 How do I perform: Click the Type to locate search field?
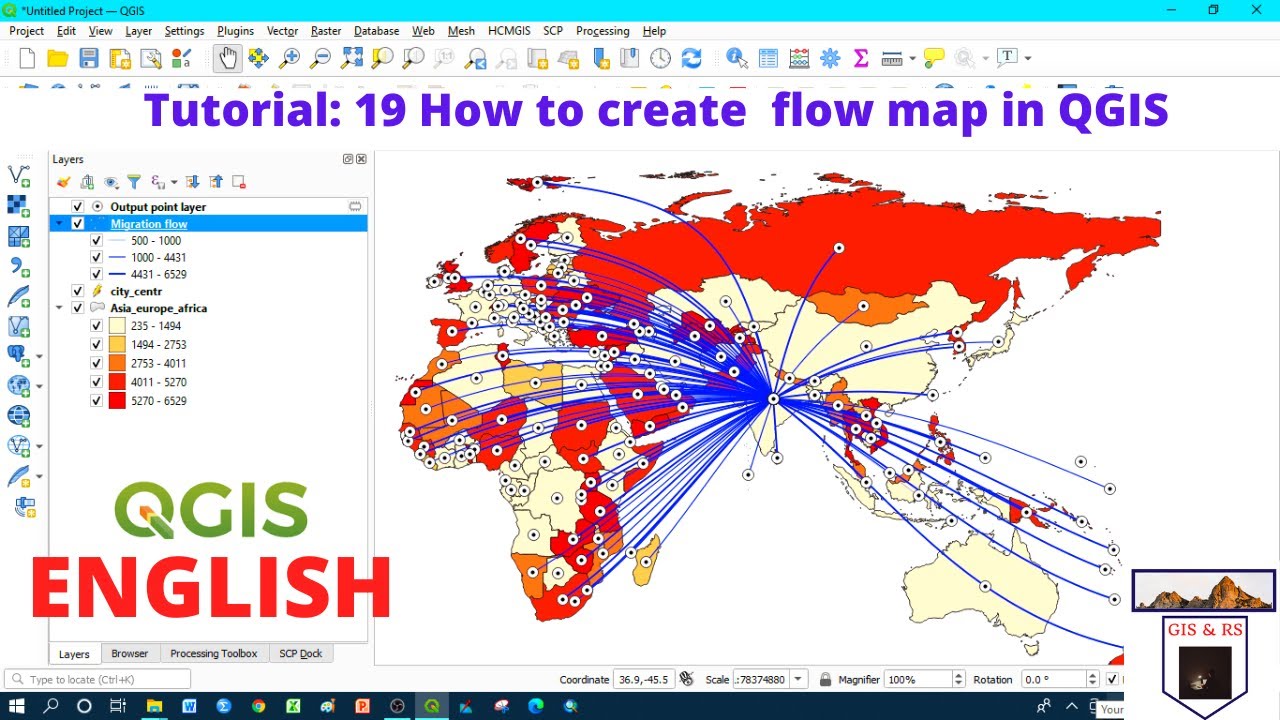98,680
